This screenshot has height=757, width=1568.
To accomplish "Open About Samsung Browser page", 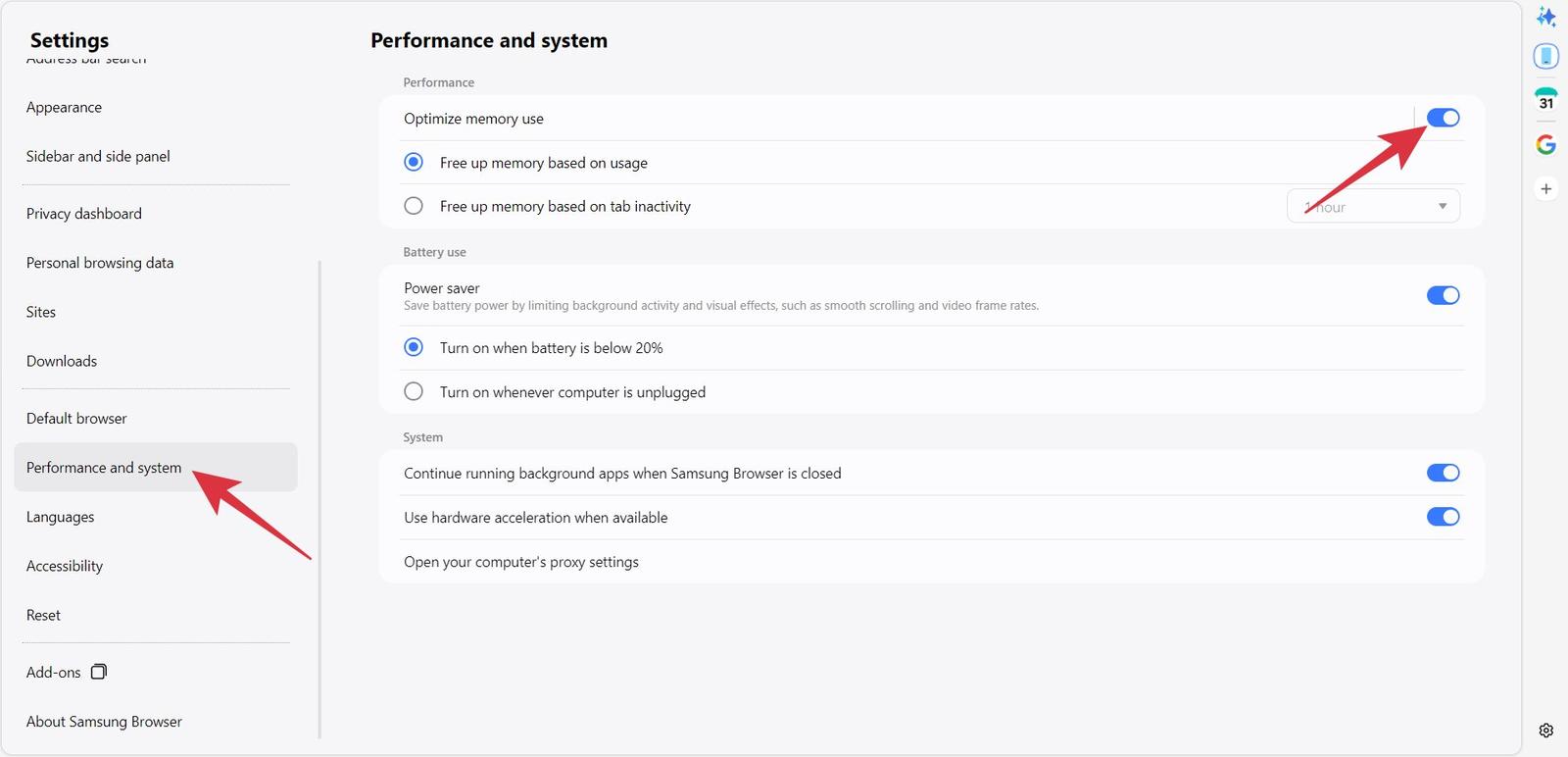I will [x=104, y=721].
